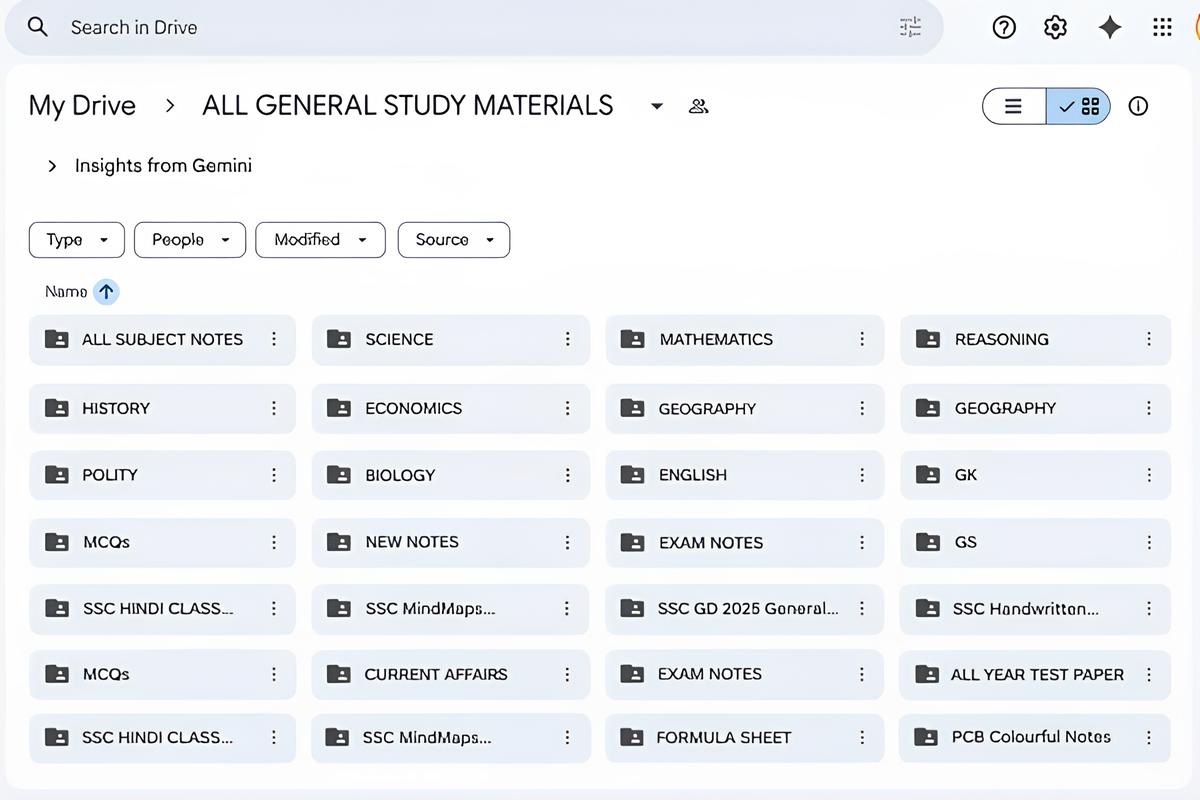Open the Source filter chip
The height and width of the screenshot is (800, 1200).
(x=454, y=240)
